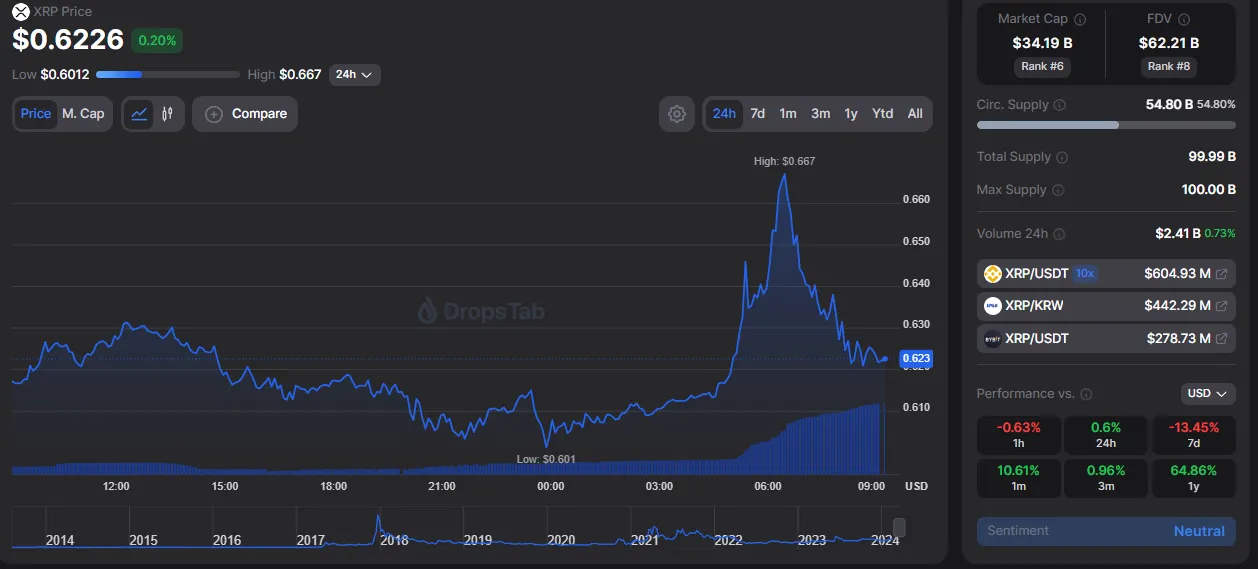
Task: Select the Ytd timeframe tab
Action: coord(882,114)
